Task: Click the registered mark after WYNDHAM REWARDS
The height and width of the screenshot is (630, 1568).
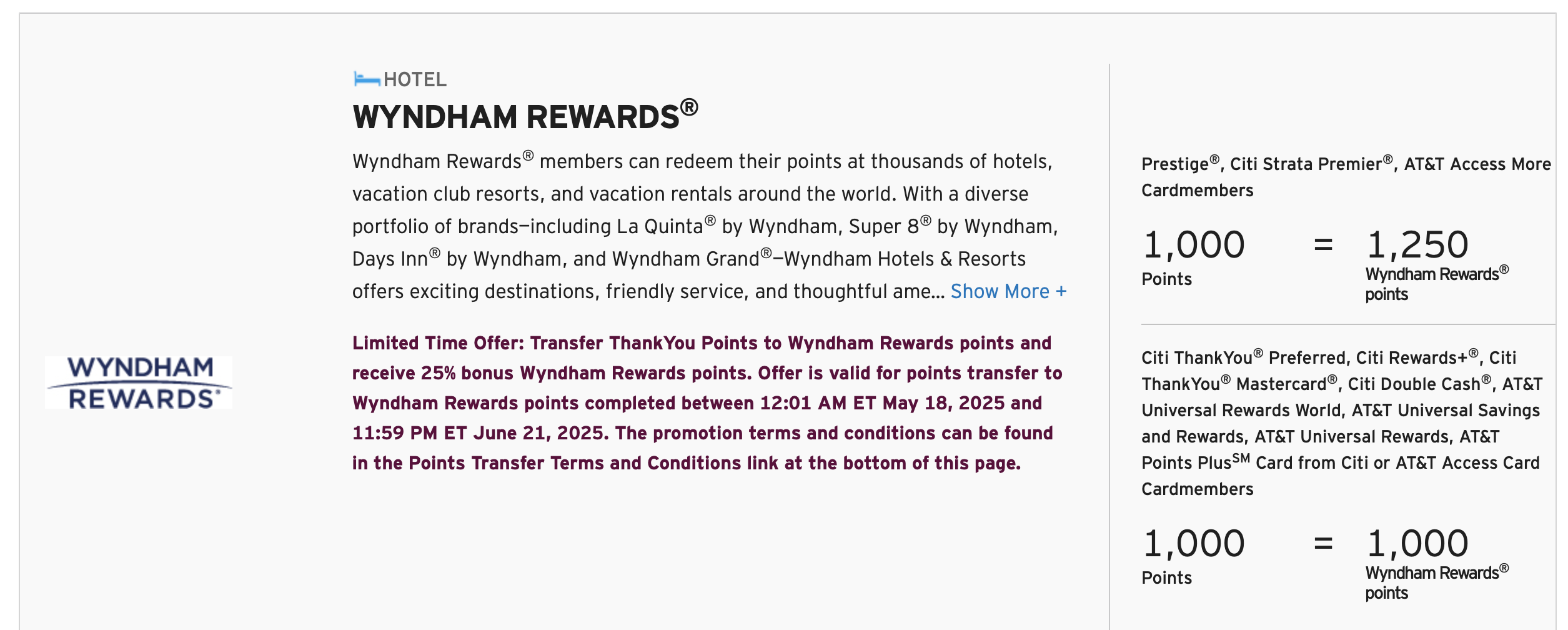Action: coord(689,107)
